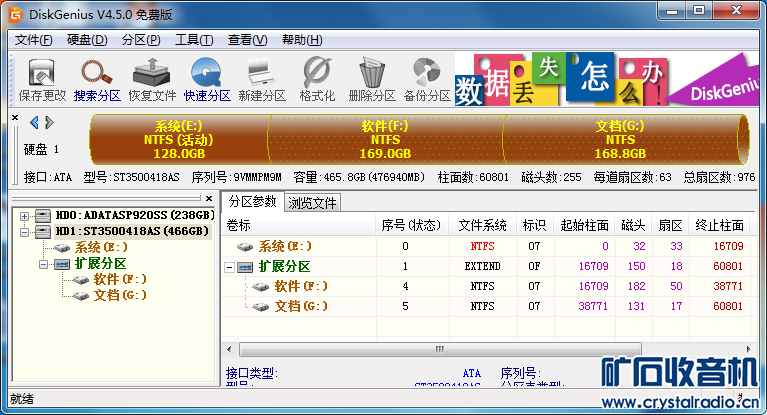Select the 系统(E:) partition bar segment
Image resolution: width=767 pixels, height=415 pixels.
click(x=180, y=139)
